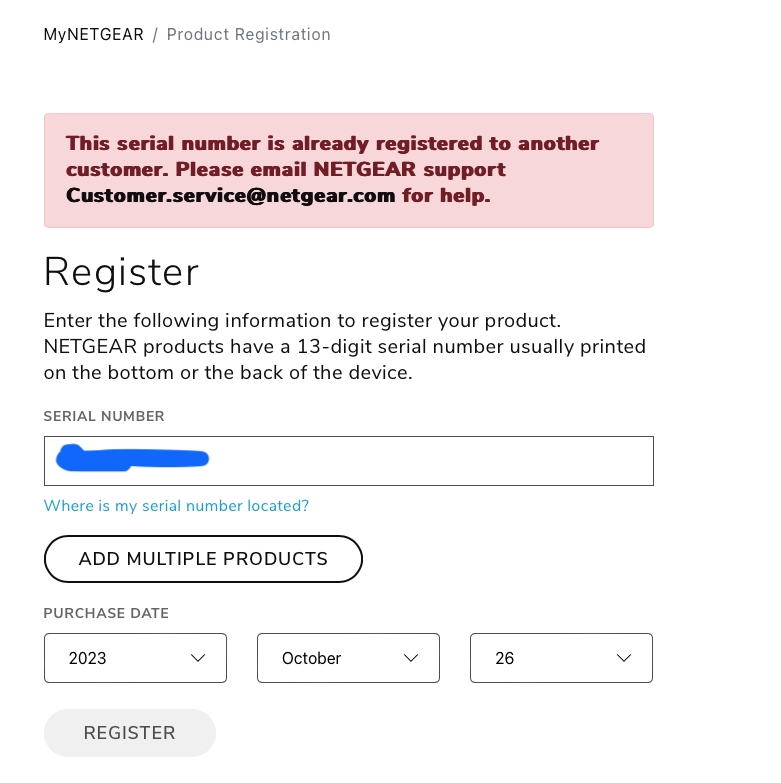The width and height of the screenshot is (781, 783).
Task: Open the purchase day dropdown showing 26
Action: 561,658
